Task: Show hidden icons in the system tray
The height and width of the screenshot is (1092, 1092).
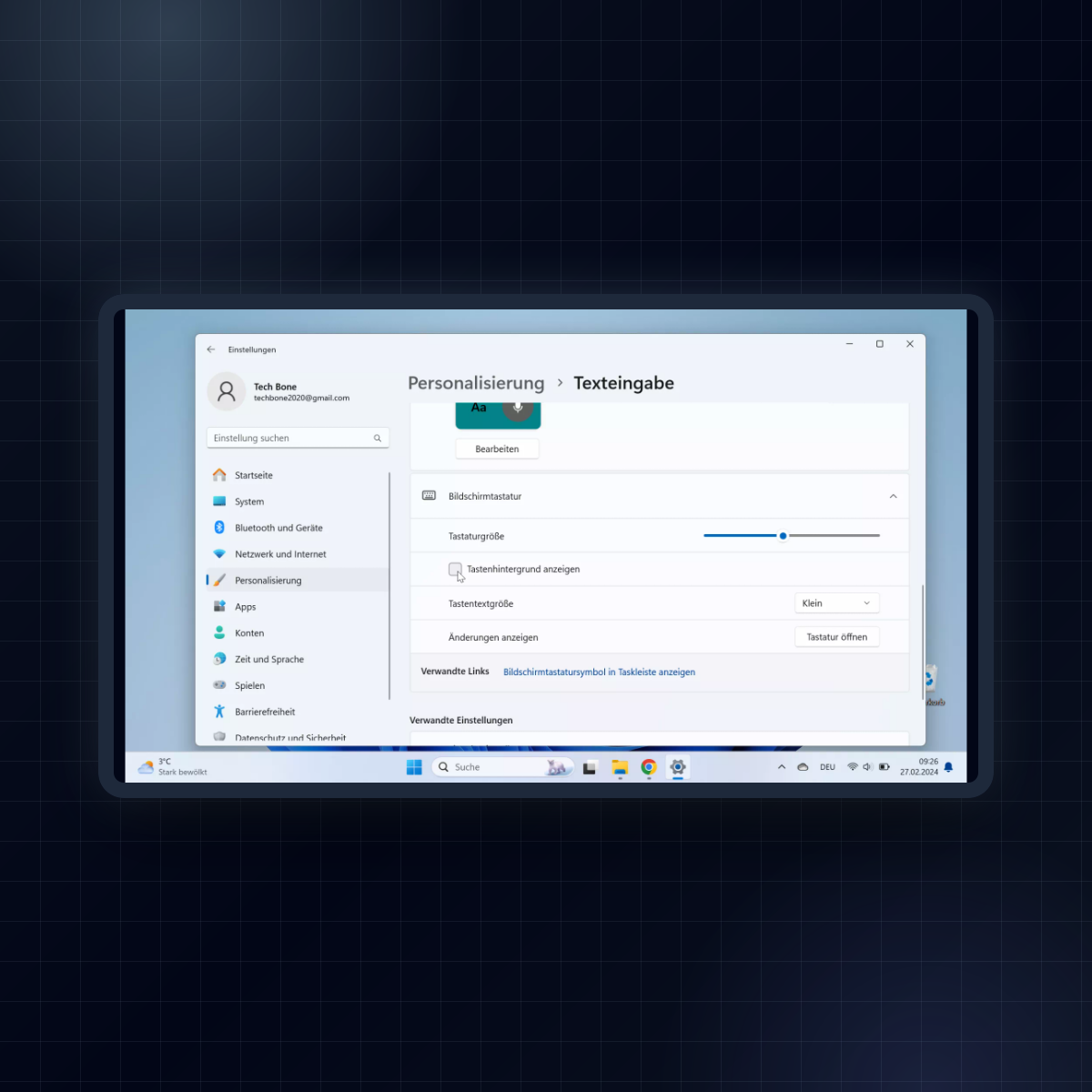Action: pyautogui.click(x=782, y=767)
